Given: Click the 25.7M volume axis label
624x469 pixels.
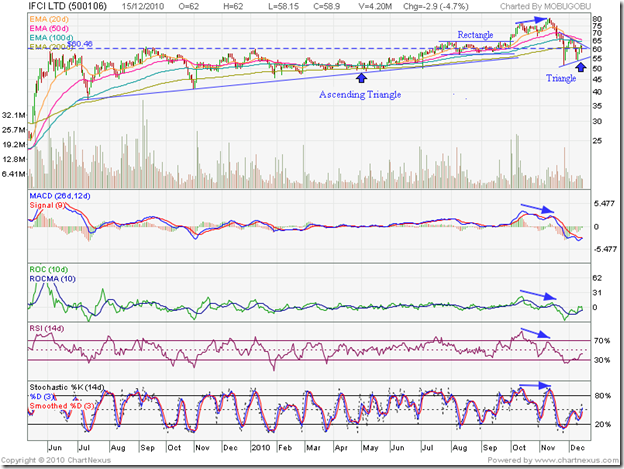Looking at the screenshot, I should [x=14, y=130].
